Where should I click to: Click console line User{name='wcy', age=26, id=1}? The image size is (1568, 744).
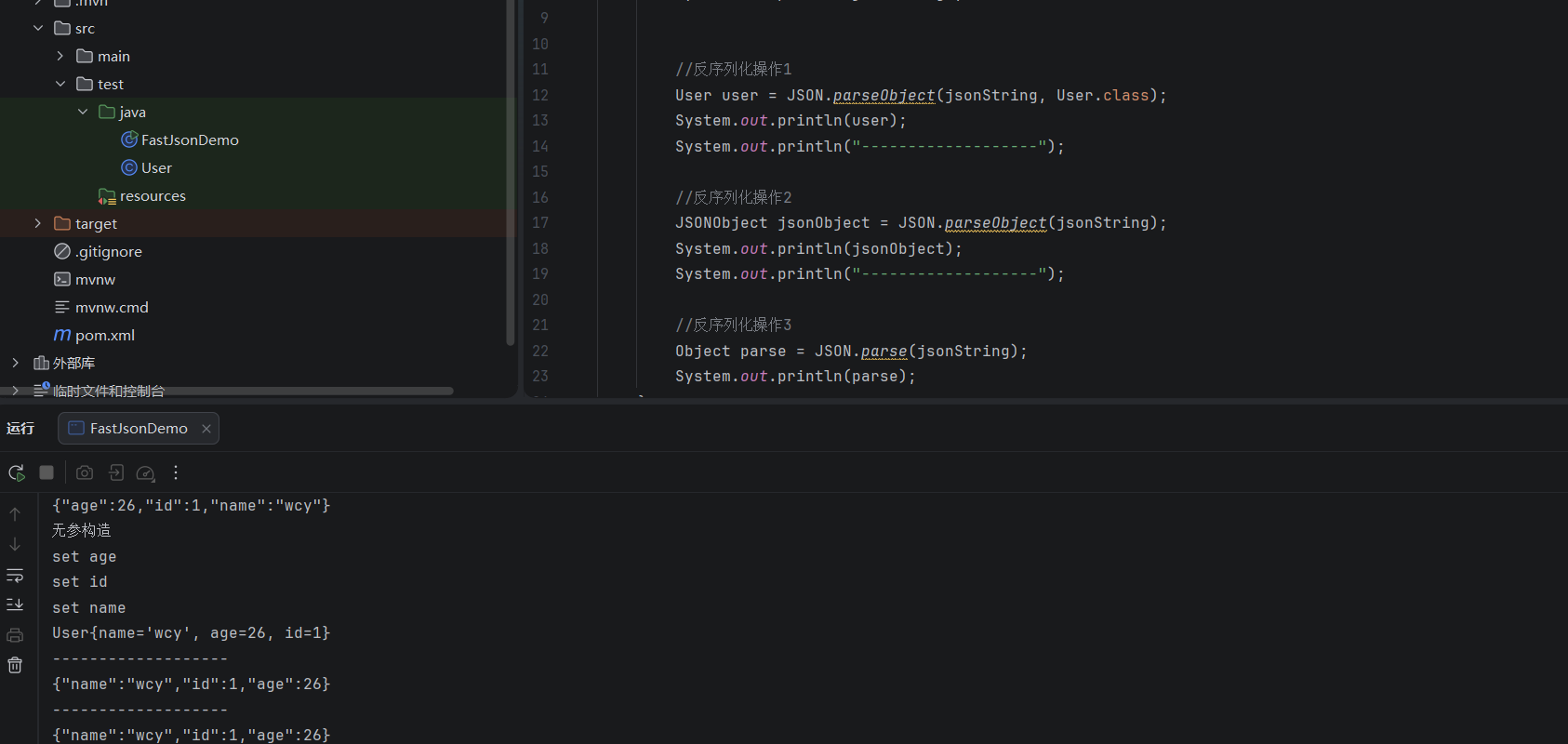pyautogui.click(x=192, y=632)
